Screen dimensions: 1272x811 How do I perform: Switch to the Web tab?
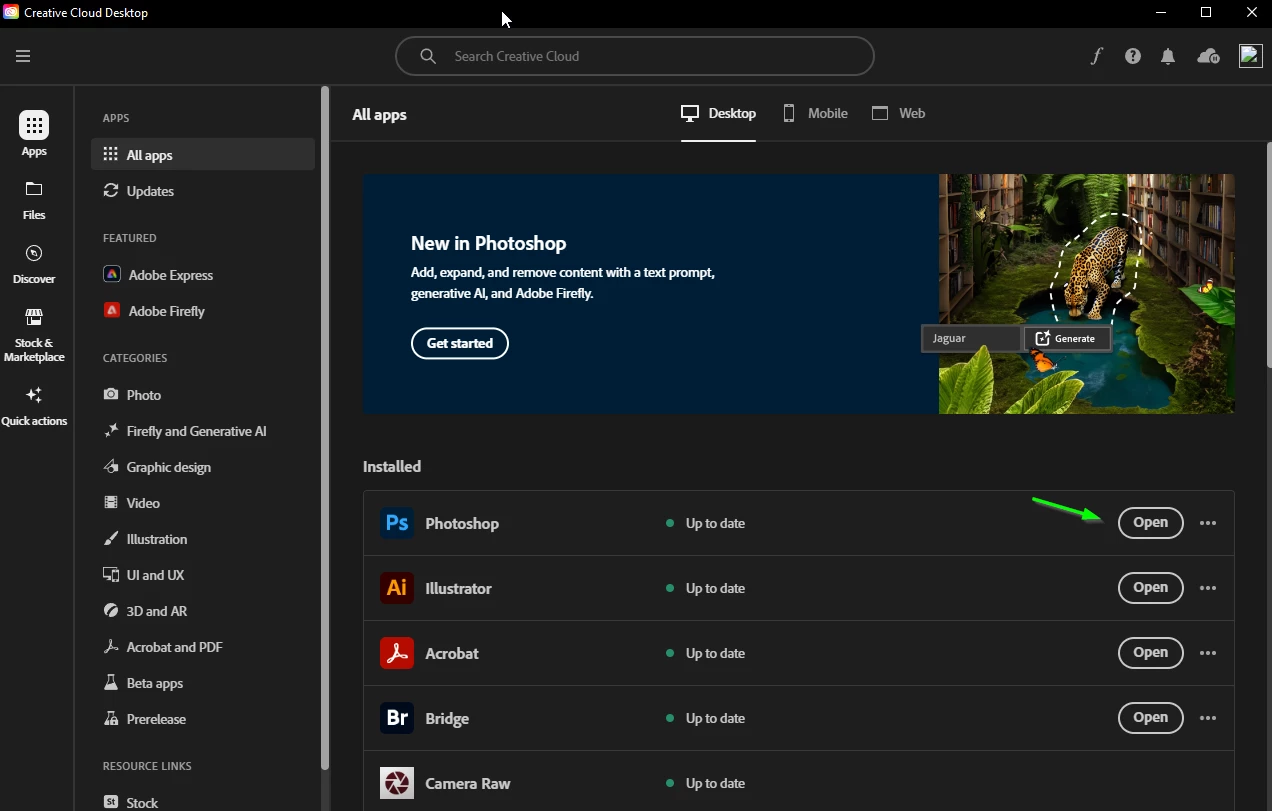point(898,114)
